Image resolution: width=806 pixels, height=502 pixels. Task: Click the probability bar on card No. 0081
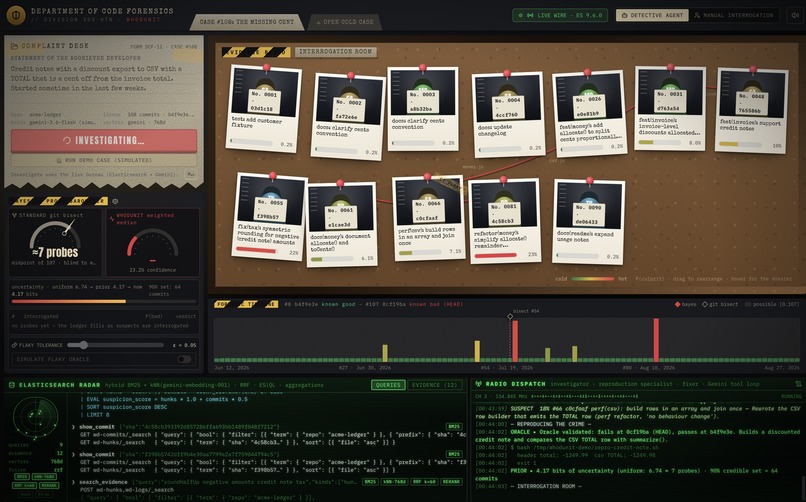497,255
